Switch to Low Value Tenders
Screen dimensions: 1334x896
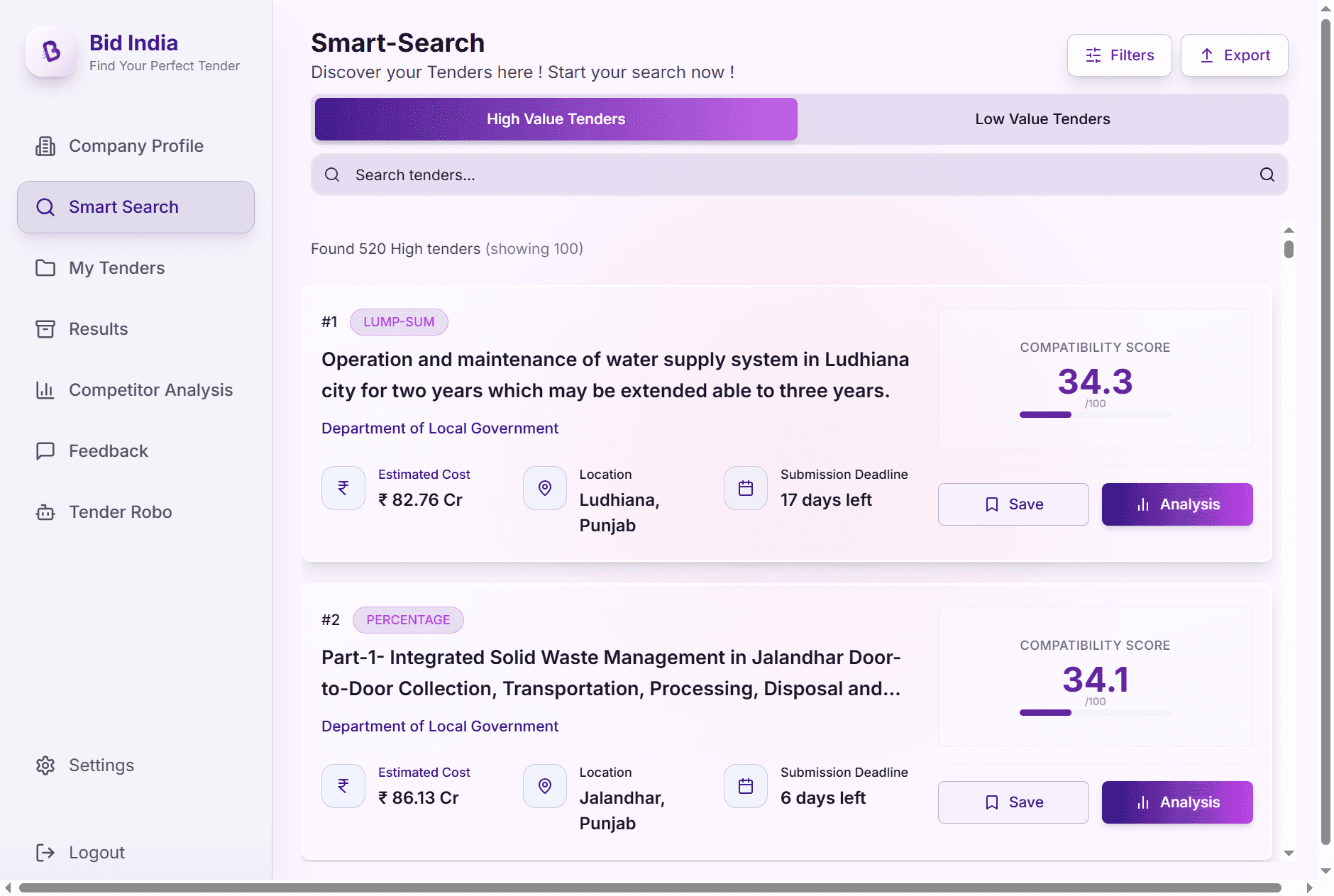1042,118
